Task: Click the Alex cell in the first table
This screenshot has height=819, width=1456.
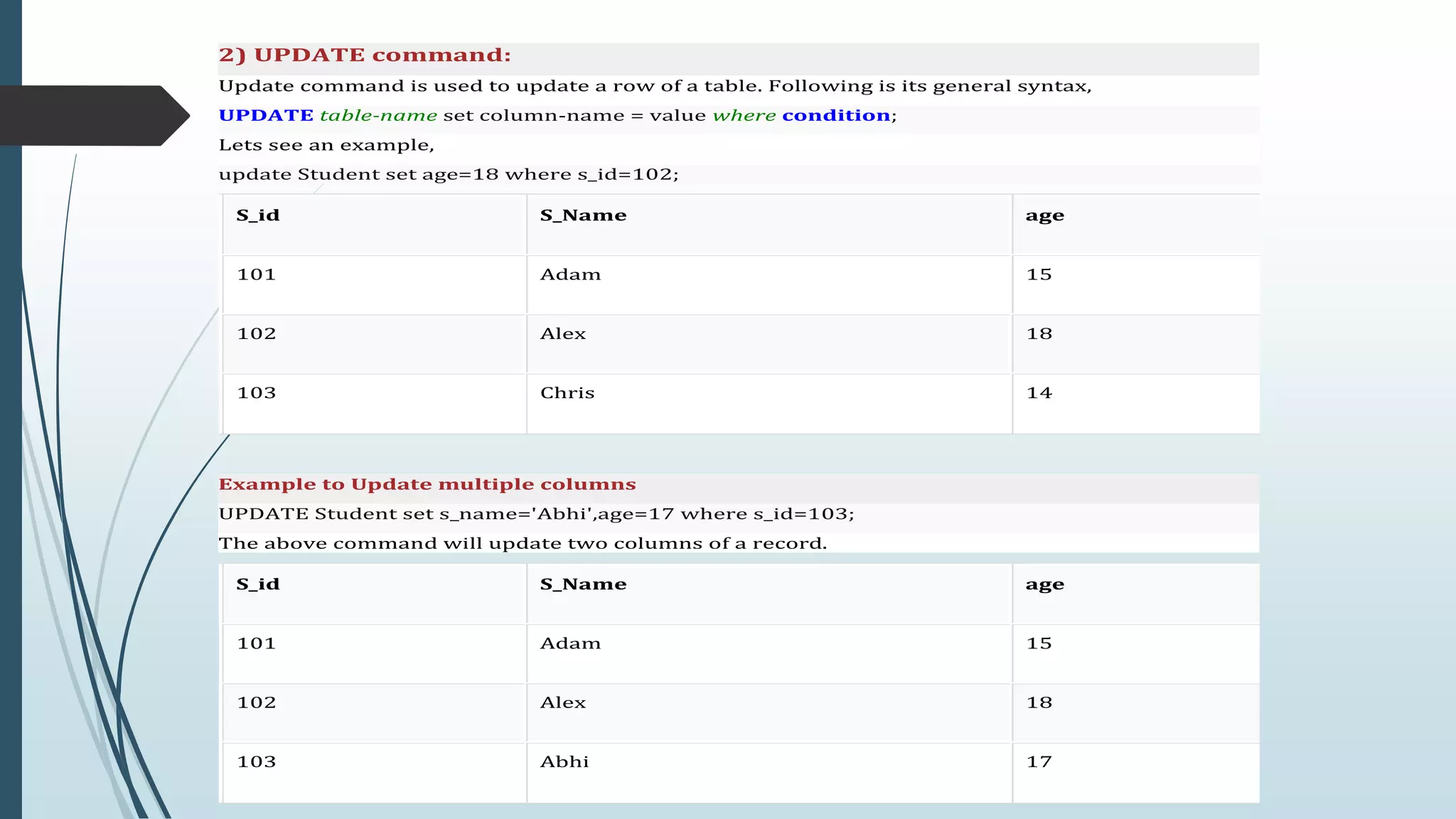Action: pyautogui.click(x=769, y=345)
